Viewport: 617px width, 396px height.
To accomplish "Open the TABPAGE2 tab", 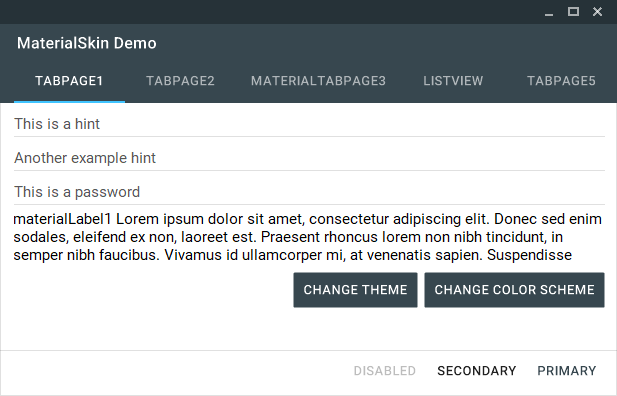I will (x=180, y=81).
